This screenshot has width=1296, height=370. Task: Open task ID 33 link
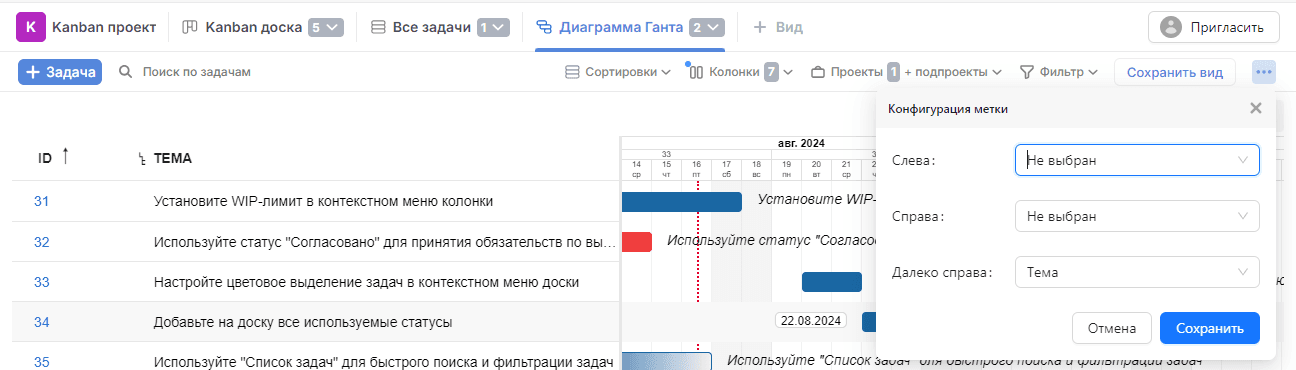42,282
